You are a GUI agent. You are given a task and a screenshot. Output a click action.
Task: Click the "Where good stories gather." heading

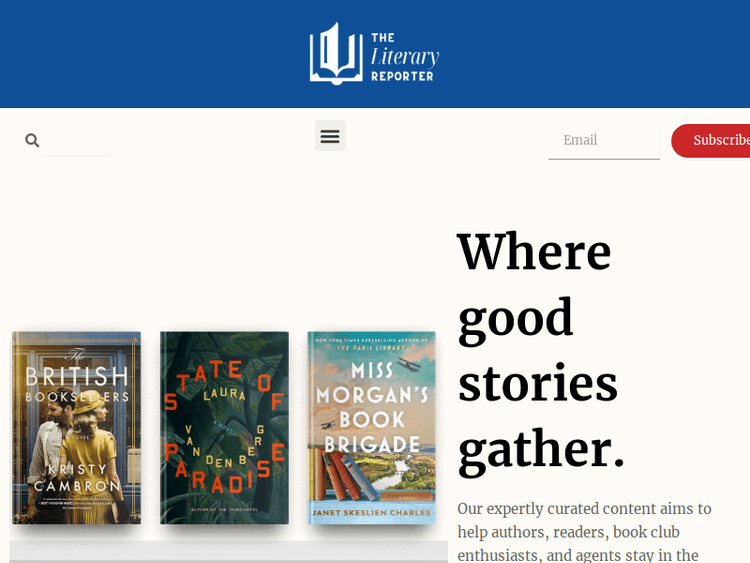coord(541,348)
